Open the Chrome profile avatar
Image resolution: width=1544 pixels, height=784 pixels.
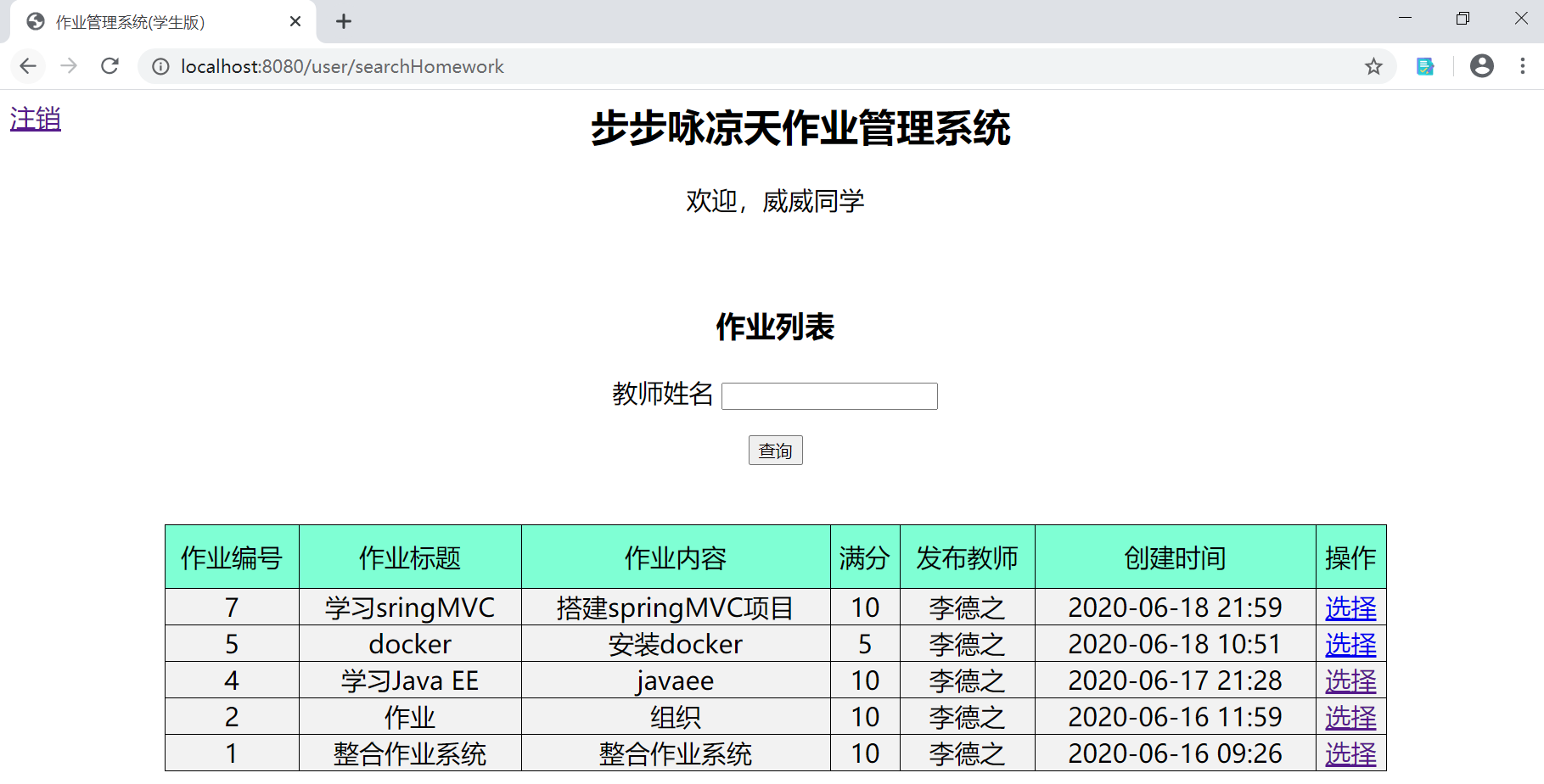pyautogui.click(x=1482, y=66)
